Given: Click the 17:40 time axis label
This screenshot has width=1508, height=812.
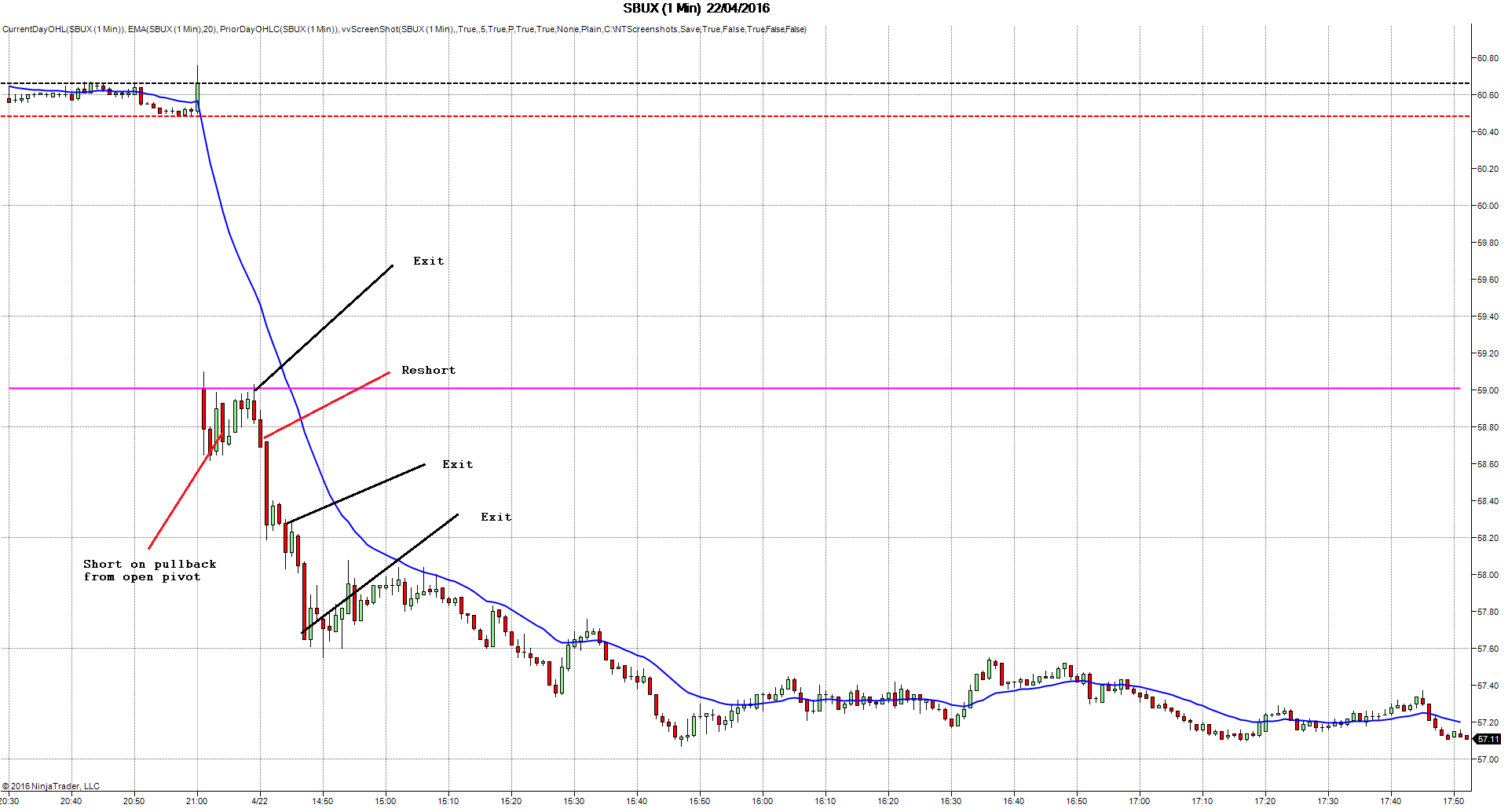Looking at the screenshot, I should [1390, 801].
